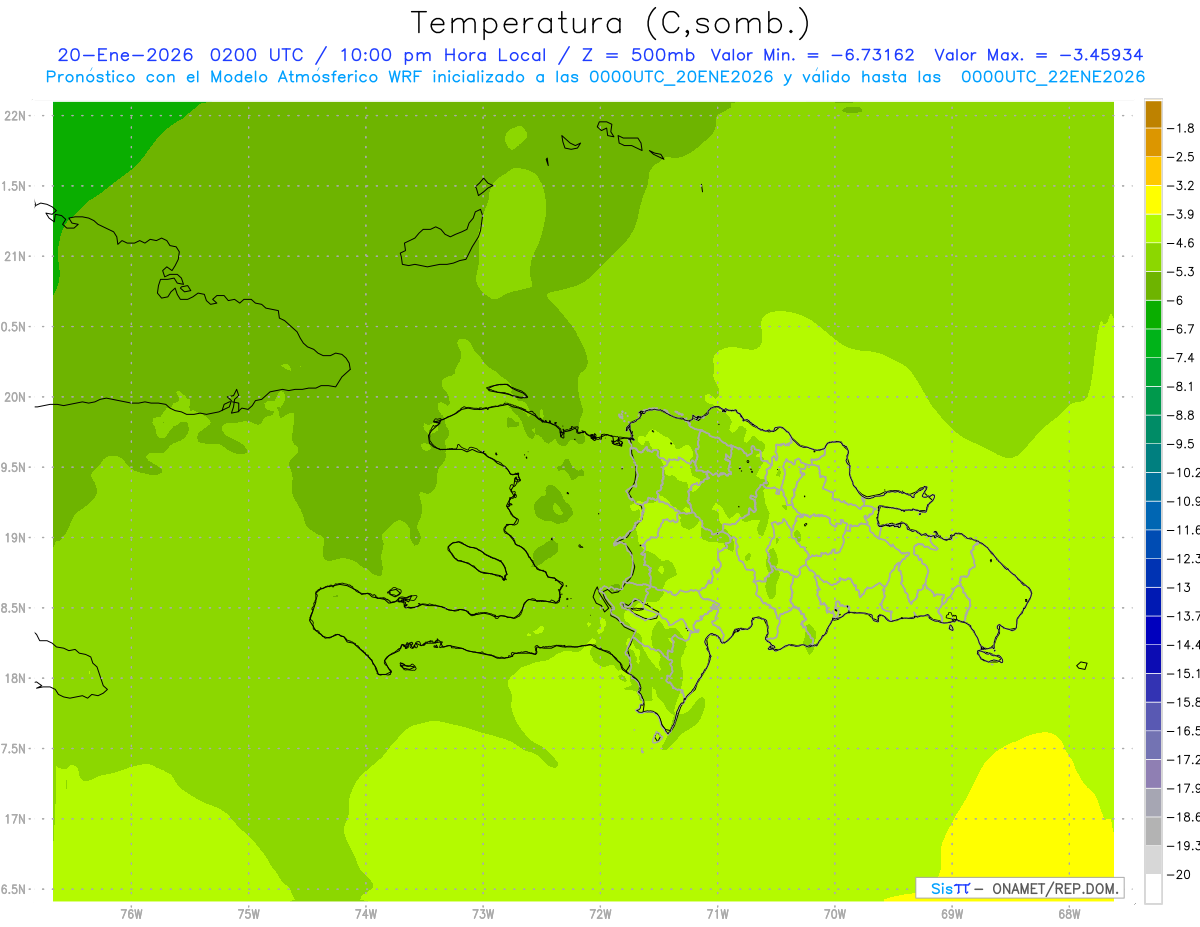This screenshot has width=1200, height=927.
Task: Click the '0000UTC_22ENE2026' valid-until text
Action: click(1052, 77)
